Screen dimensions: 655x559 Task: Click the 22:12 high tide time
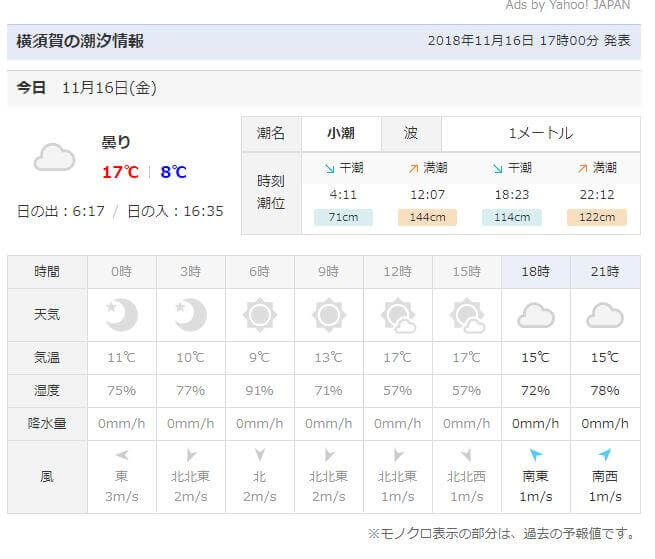click(x=597, y=195)
